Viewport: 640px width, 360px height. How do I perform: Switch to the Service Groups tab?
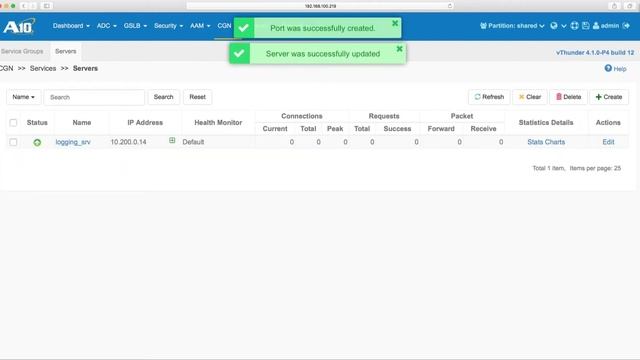[22, 51]
